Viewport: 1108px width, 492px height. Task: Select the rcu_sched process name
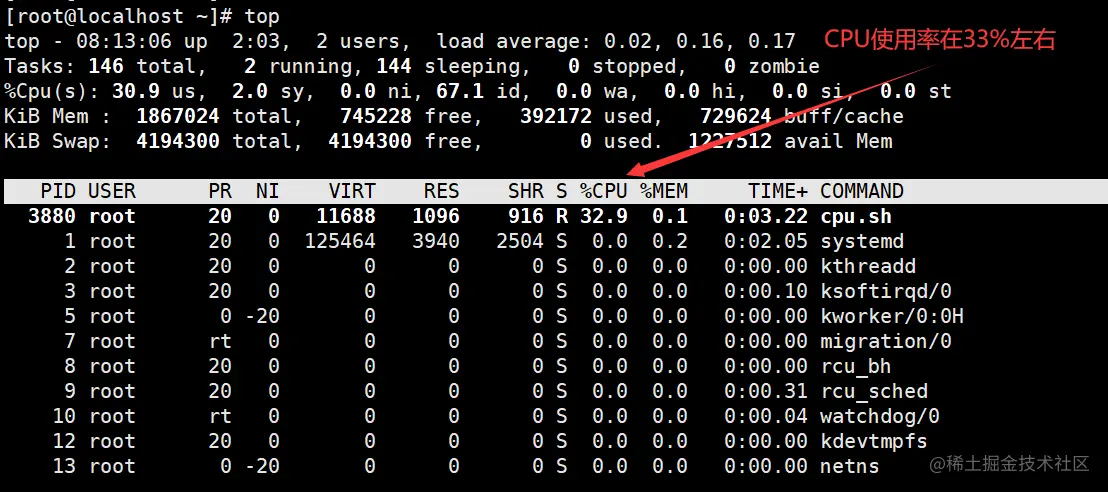coord(874,391)
